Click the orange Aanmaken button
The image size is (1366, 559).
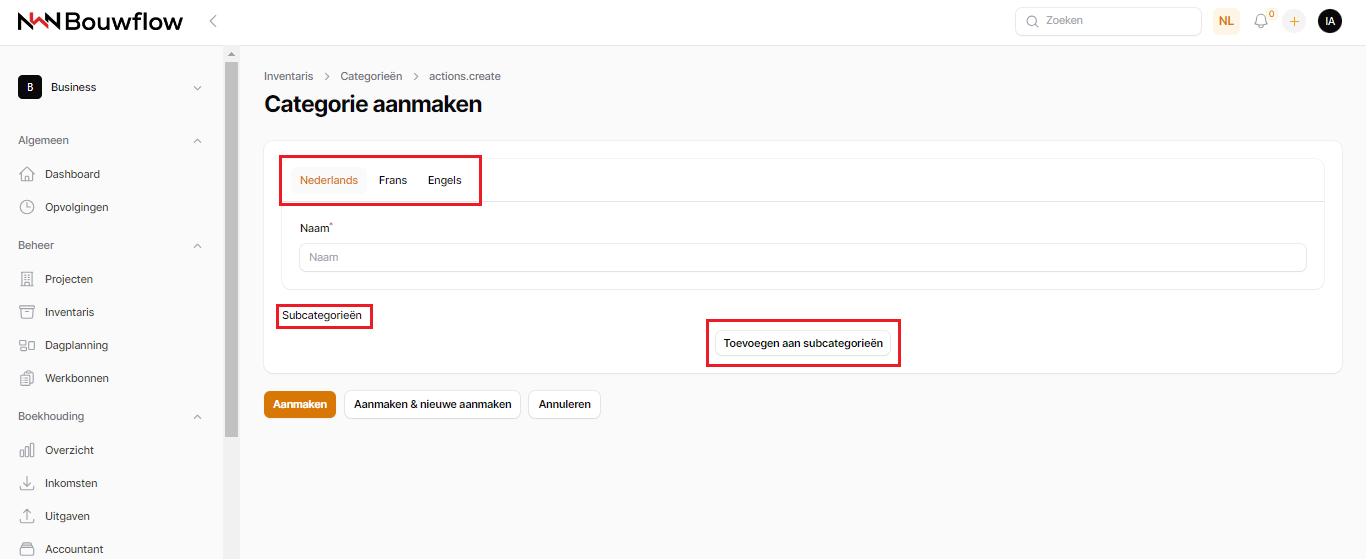click(x=300, y=404)
